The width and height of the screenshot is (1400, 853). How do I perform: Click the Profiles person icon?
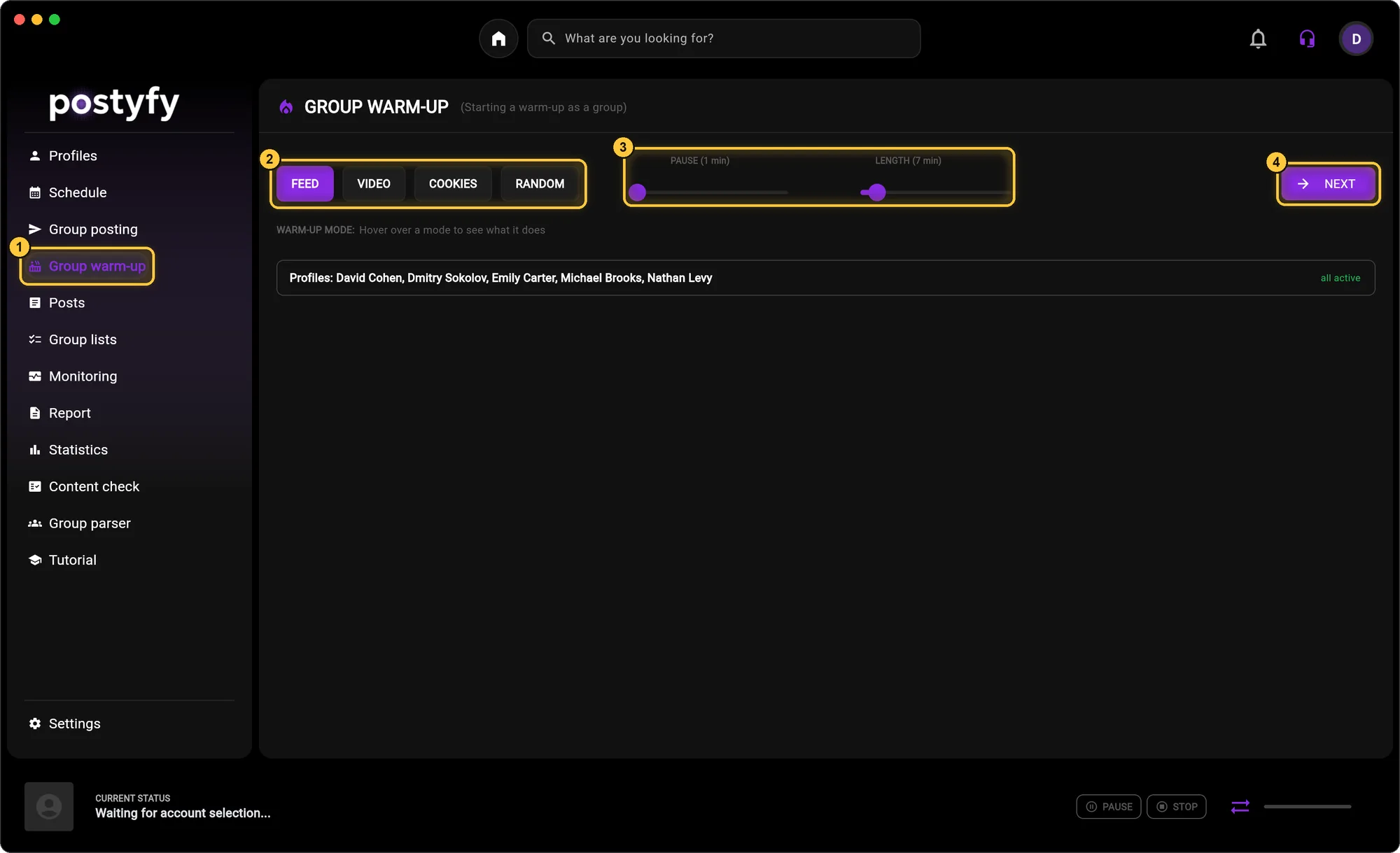point(35,155)
